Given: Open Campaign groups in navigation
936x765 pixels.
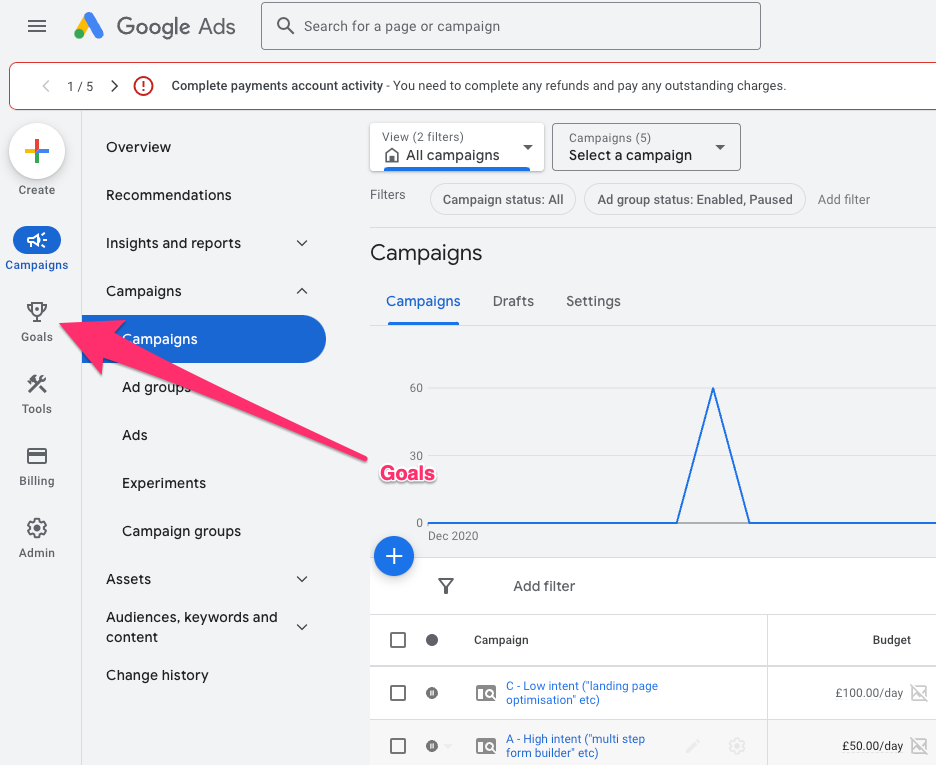Looking at the screenshot, I should pyautogui.click(x=181, y=531).
